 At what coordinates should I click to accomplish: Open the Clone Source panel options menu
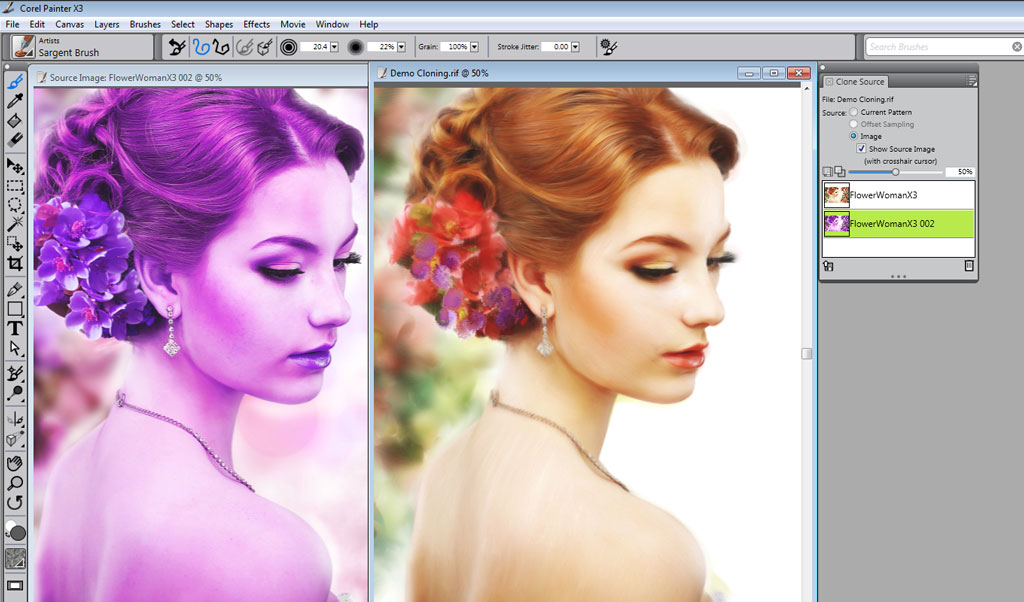(x=972, y=81)
